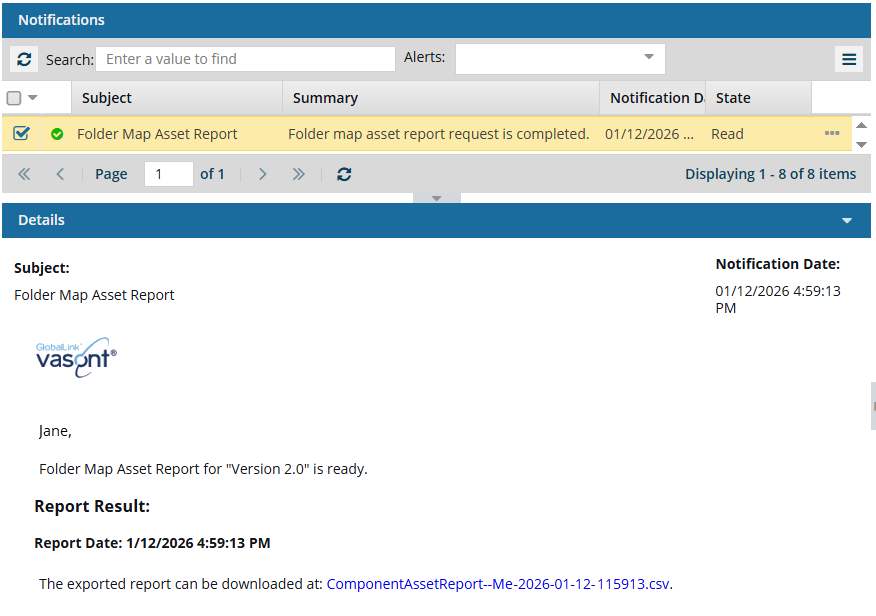This screenshot has height=616, width=876.
Task: Open the hamburger menu in Notifications toolbar
Action: [848, 59]
